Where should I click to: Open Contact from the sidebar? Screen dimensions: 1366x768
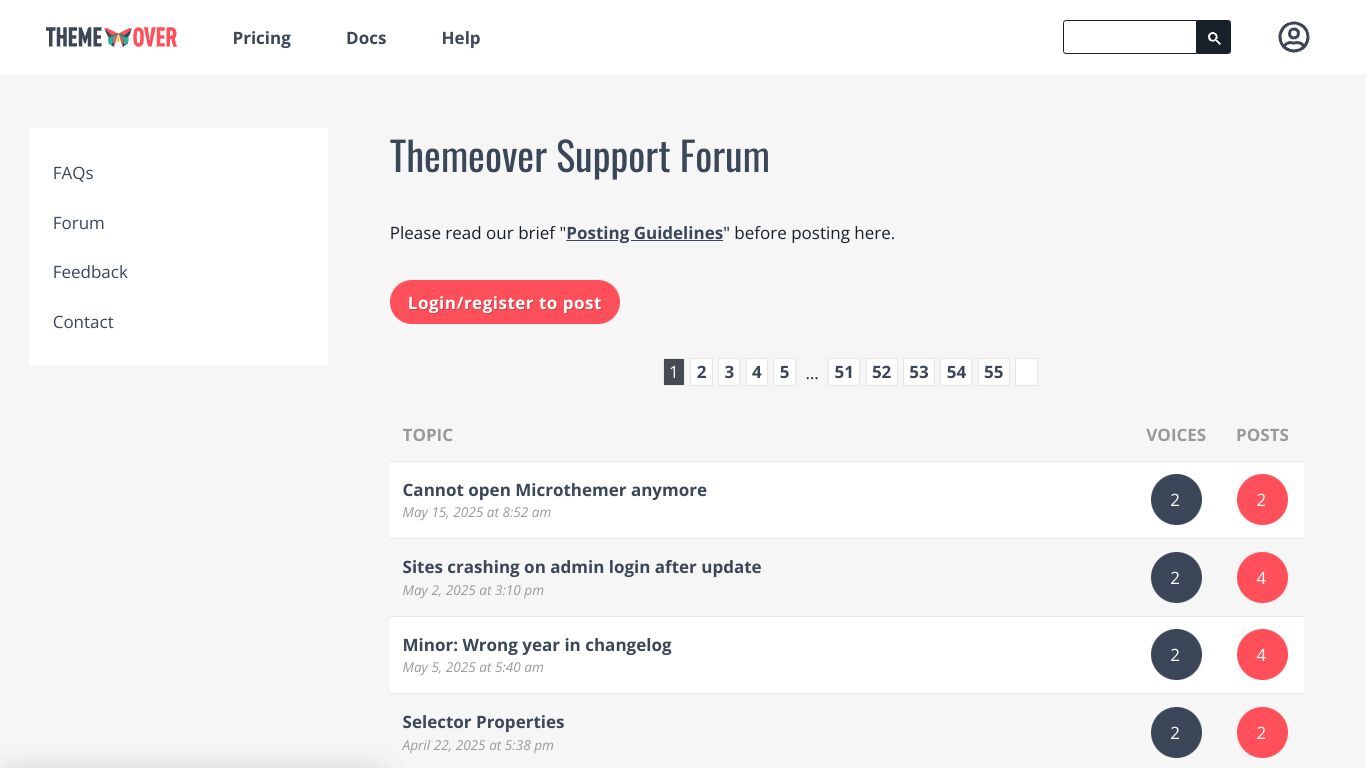83,322
